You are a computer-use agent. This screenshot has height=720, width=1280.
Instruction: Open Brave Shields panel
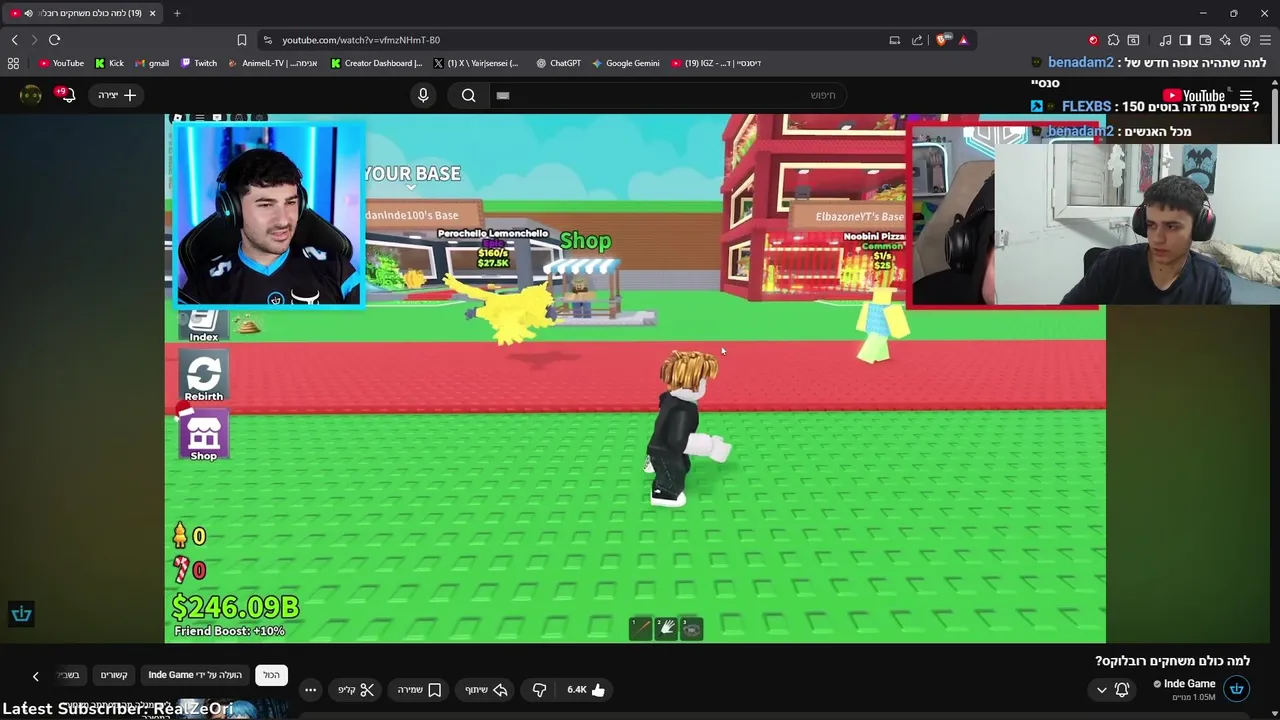point(942,40)
